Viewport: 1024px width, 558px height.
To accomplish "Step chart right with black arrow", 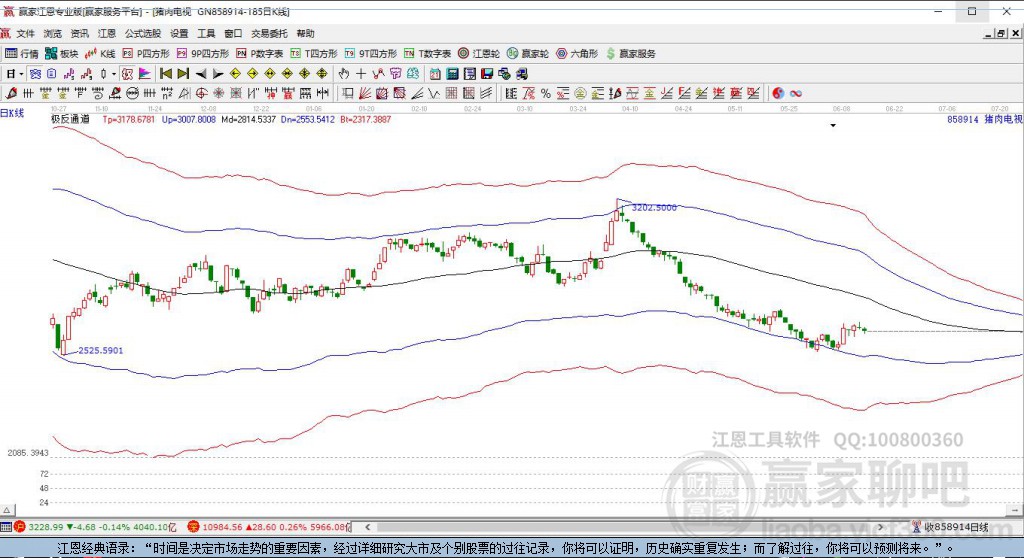I will (x=219, y=74).
